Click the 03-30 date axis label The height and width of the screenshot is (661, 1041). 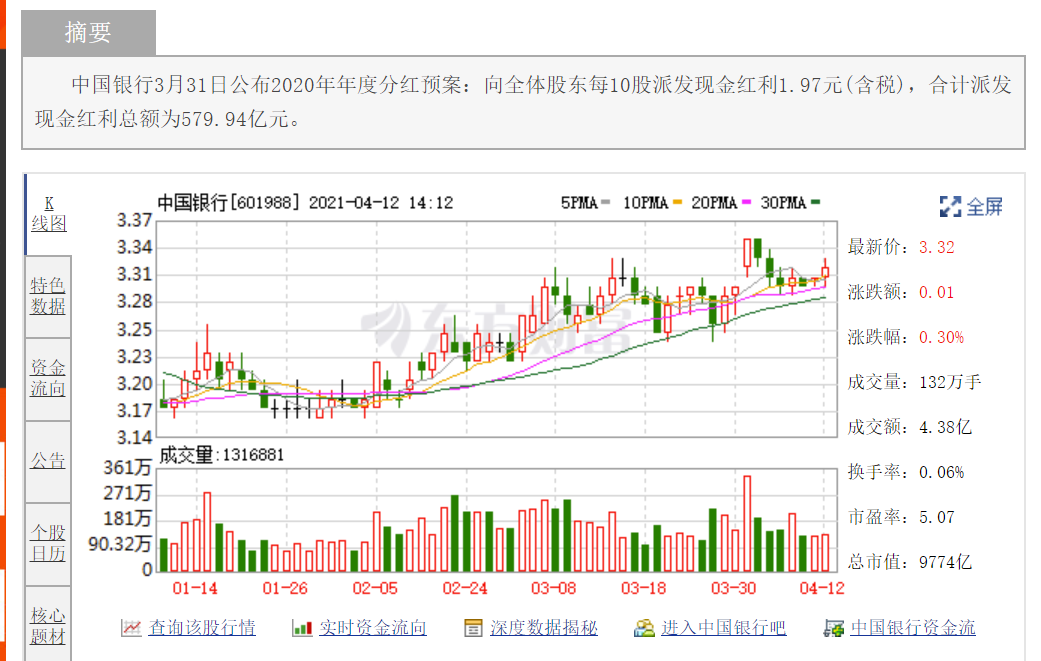pyautogui.click(x=734, y=588)
